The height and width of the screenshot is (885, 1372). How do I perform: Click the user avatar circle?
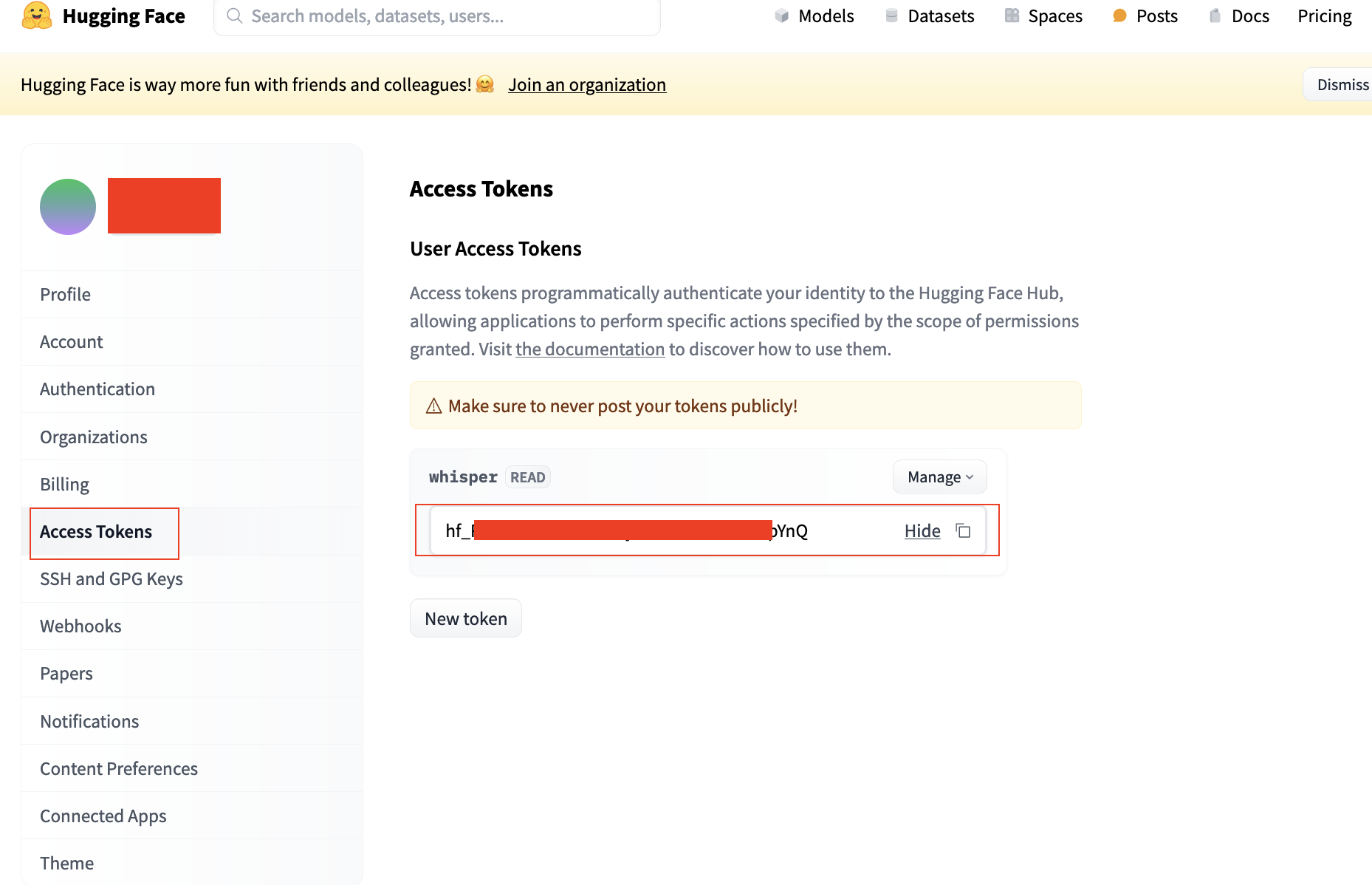click(68, 206)
